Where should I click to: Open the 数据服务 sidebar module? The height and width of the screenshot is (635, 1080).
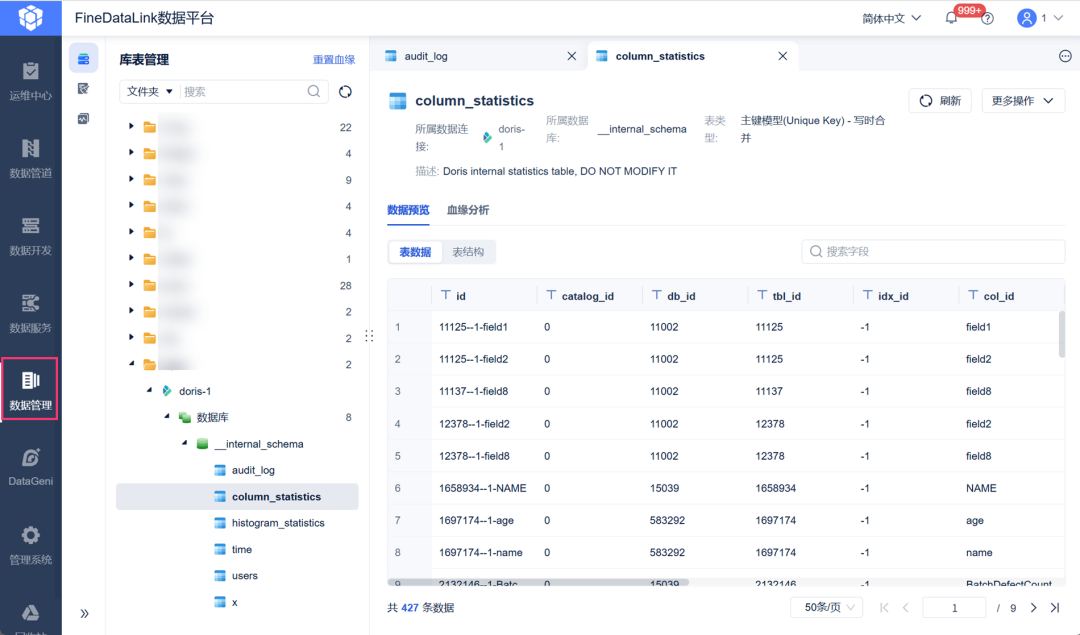click(x=30, y=313)
